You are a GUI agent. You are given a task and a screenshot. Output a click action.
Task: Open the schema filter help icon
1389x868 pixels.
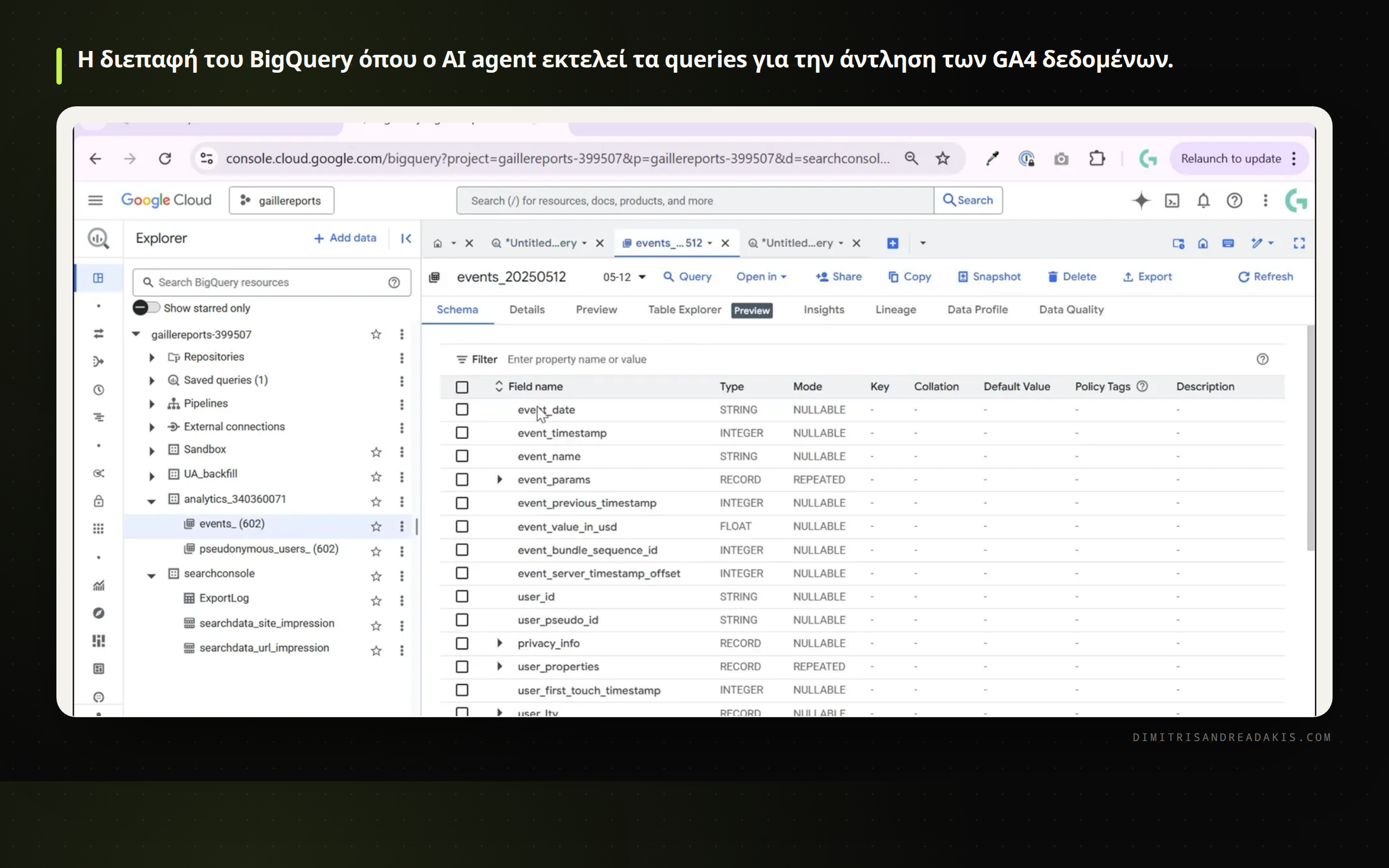1262,359
